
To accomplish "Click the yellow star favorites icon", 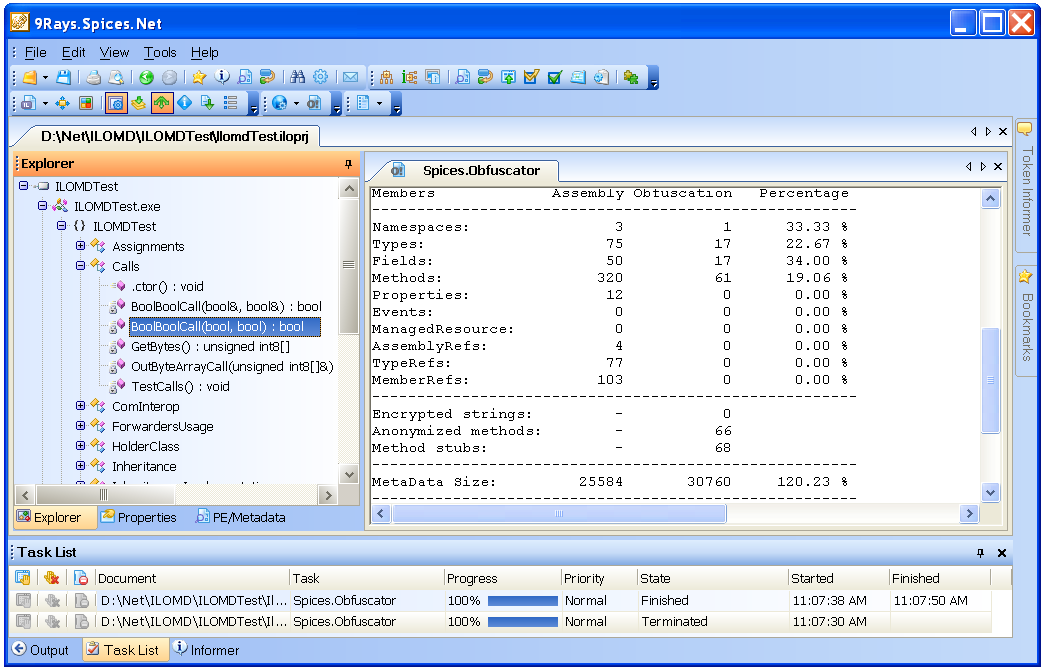I will tap(199, 77).
